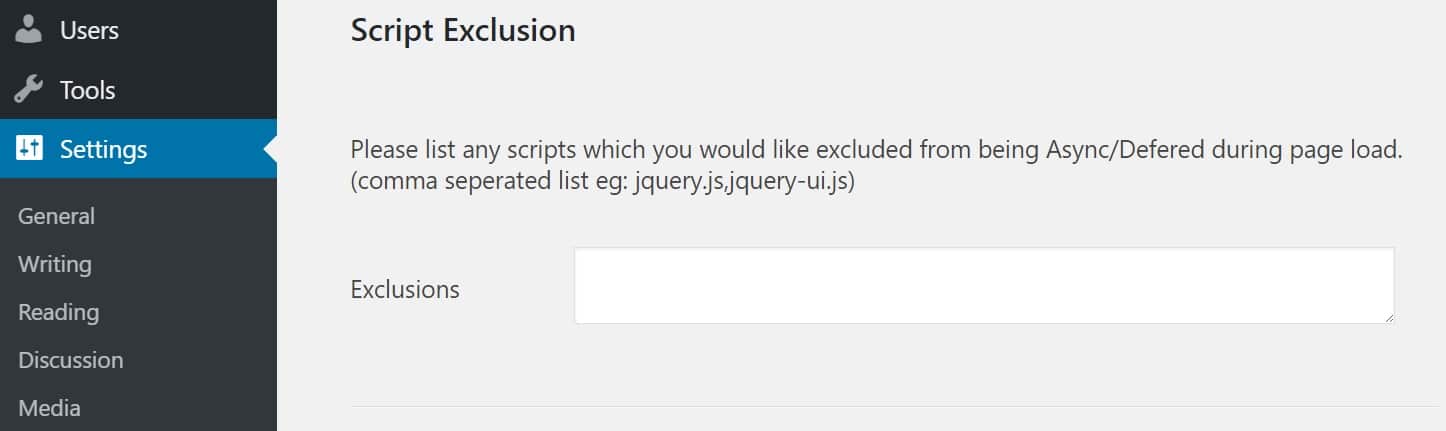Click the Exclusions field label
This screenshot has height=431, width=1446.
pos(405,290)
